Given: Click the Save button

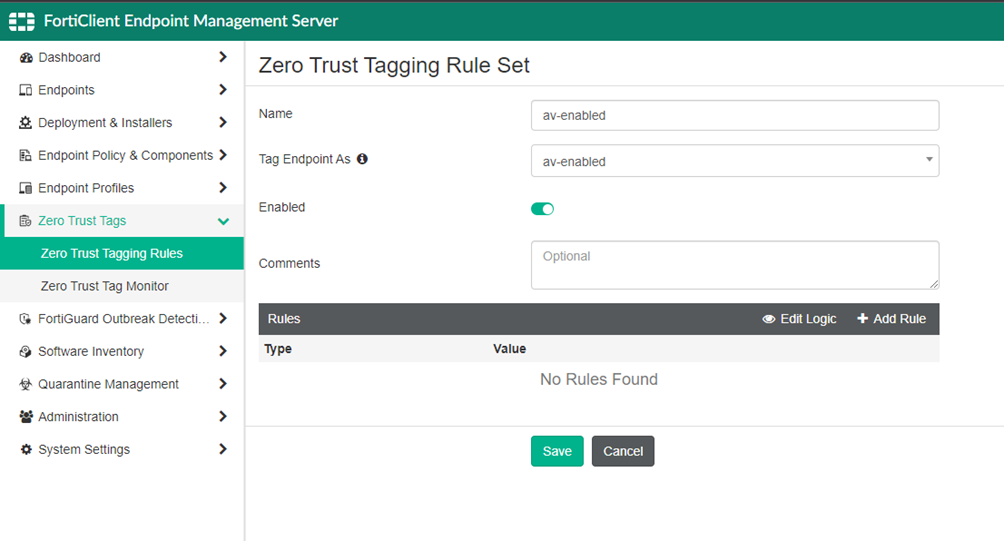Looking at the screenshot, I should [x=557, y=451].
